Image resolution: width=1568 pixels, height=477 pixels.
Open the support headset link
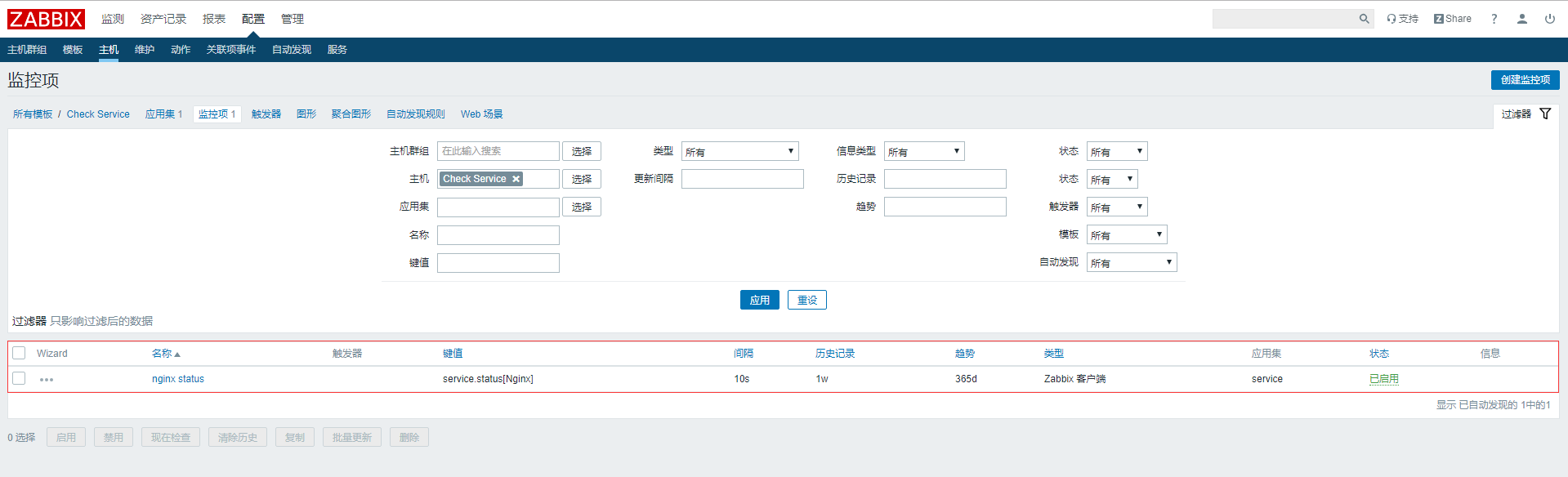(1402, 19)
